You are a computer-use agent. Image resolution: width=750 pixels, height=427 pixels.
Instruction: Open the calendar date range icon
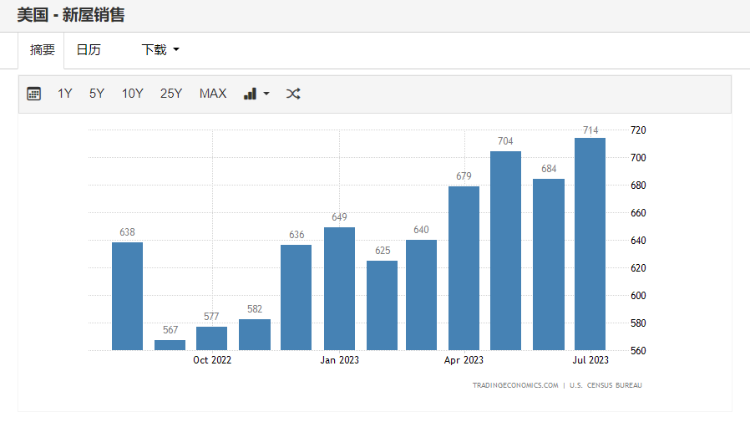tap(33, 94)
